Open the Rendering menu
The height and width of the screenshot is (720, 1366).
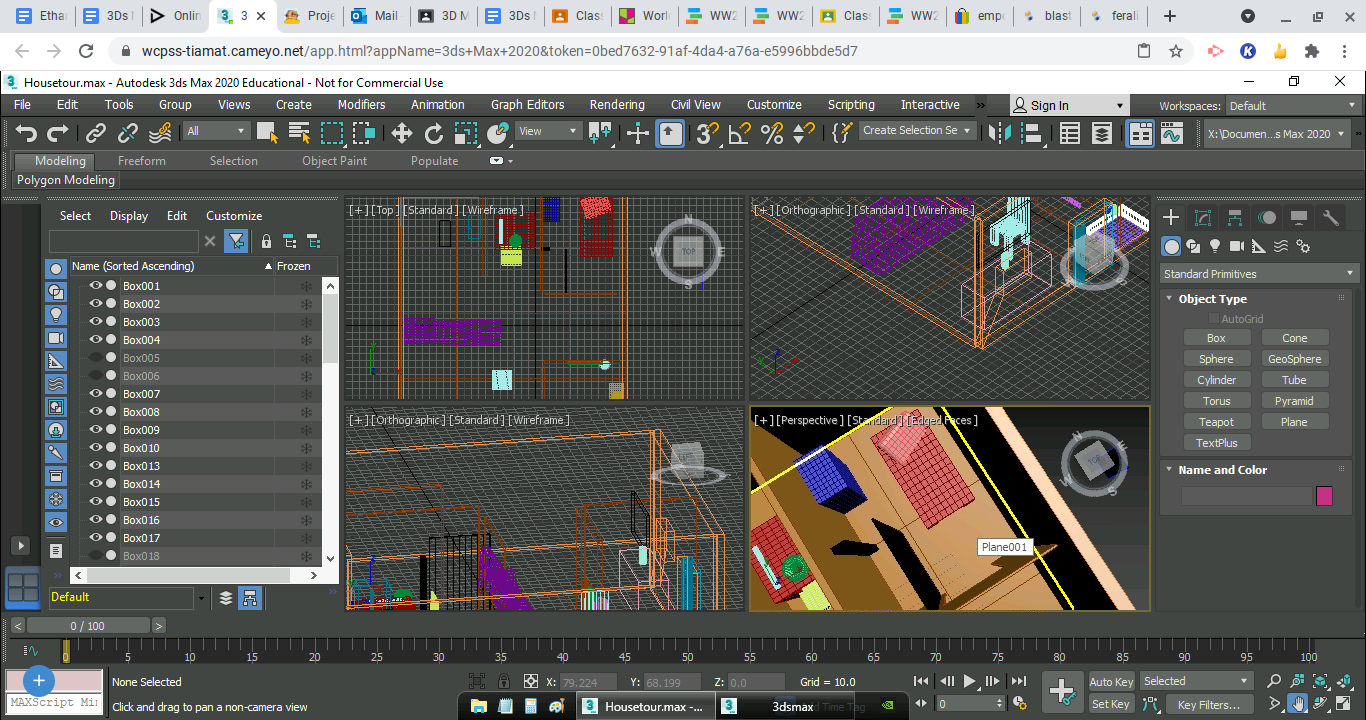[x=617, y=104]
